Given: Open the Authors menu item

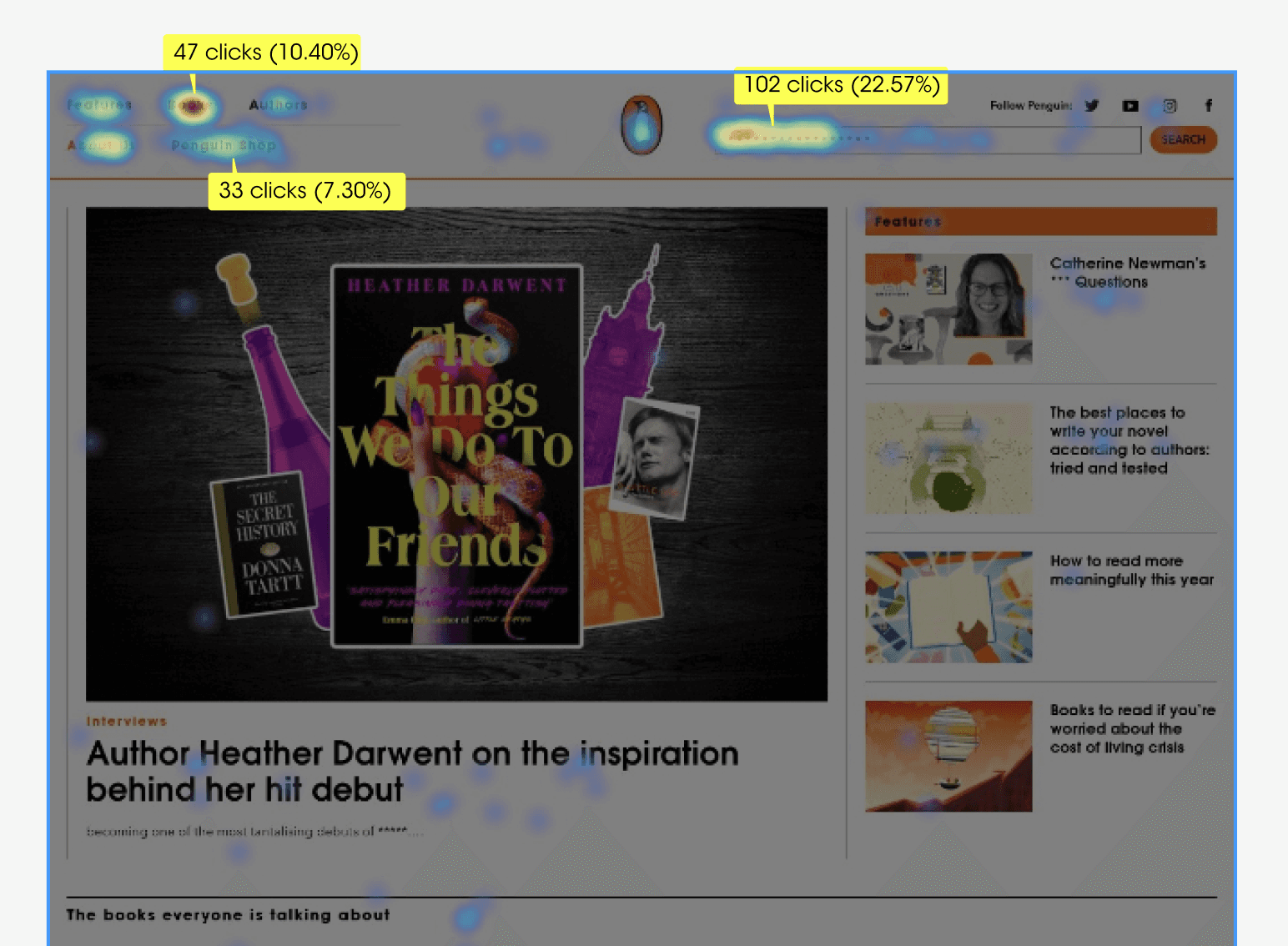Looking at the screenshot, I should (x=279, y=105).
